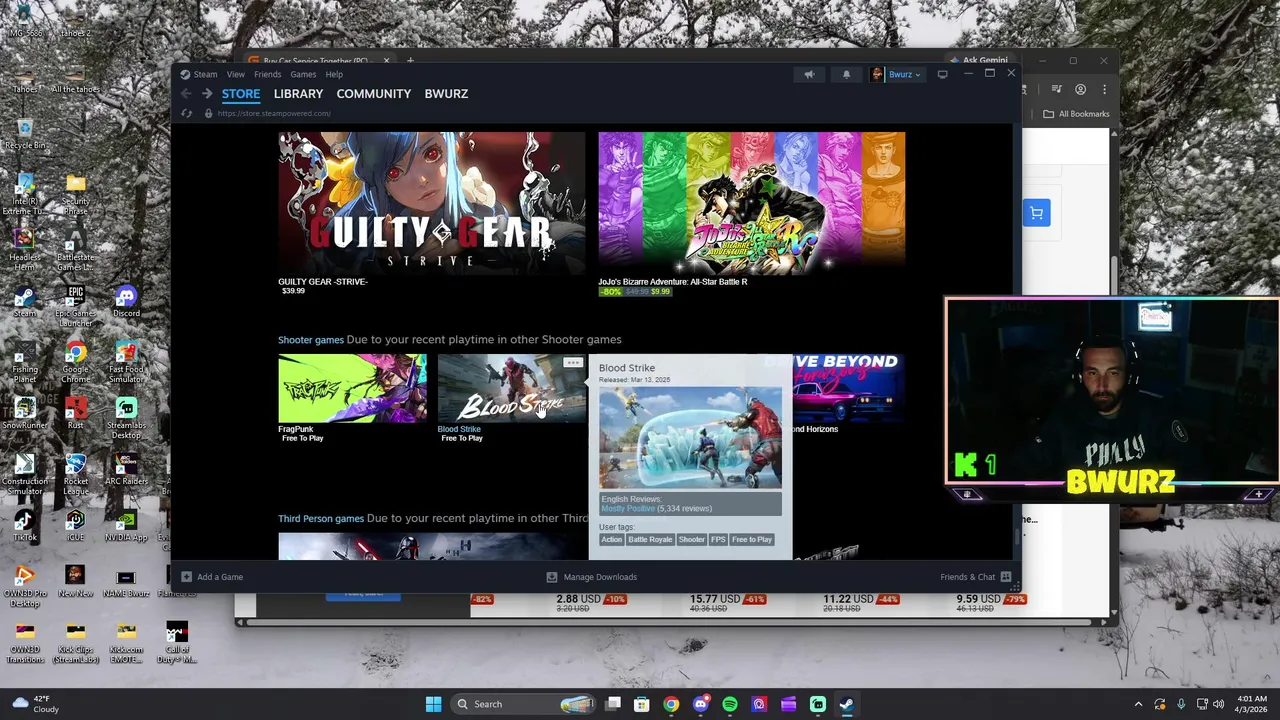Screen dimensions: 1280x720
Task: Switch Steam to Big Picture mode icon
Action: [x=942, y=74]
